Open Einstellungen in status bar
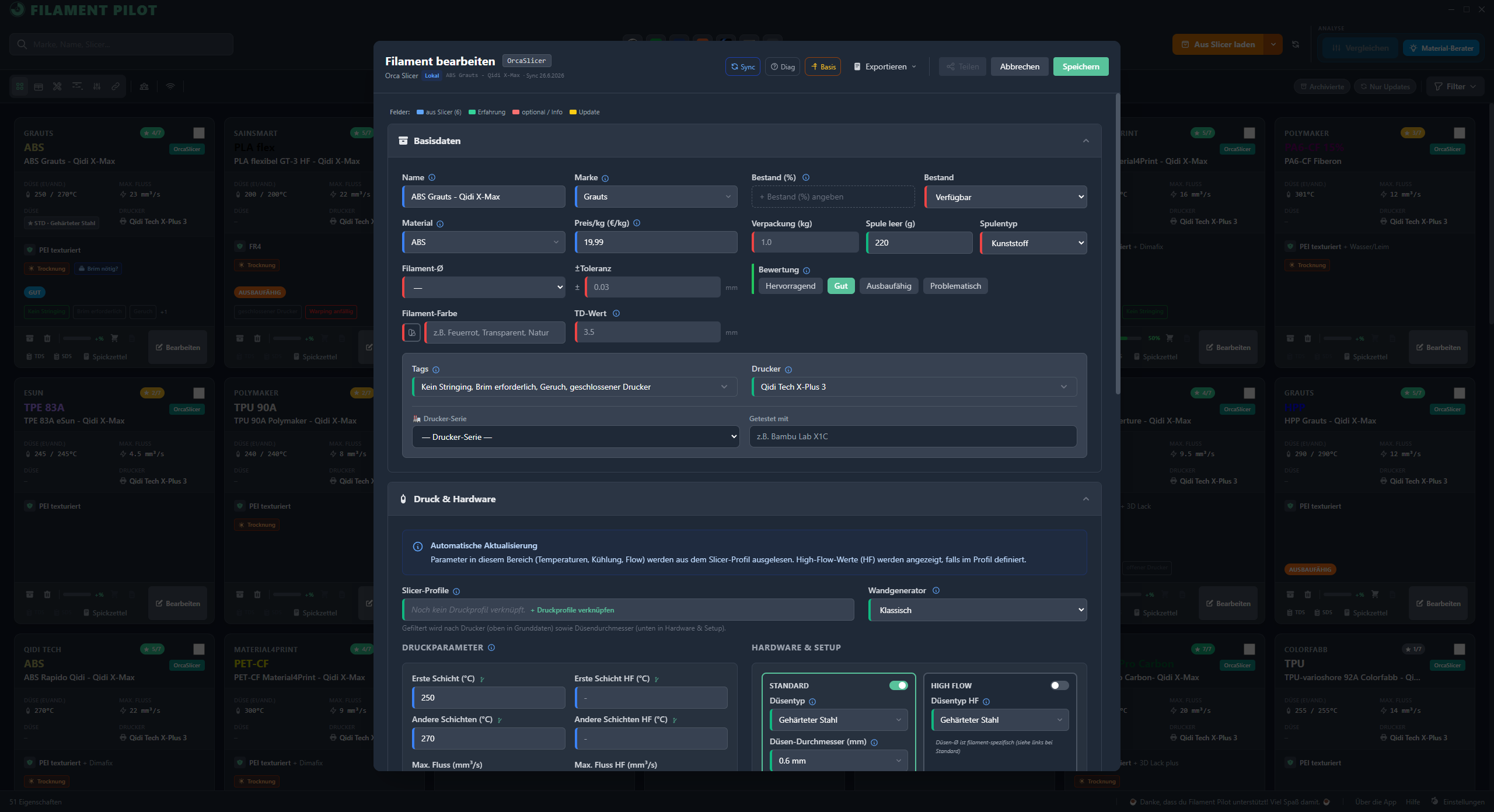 click(1458, 802)
